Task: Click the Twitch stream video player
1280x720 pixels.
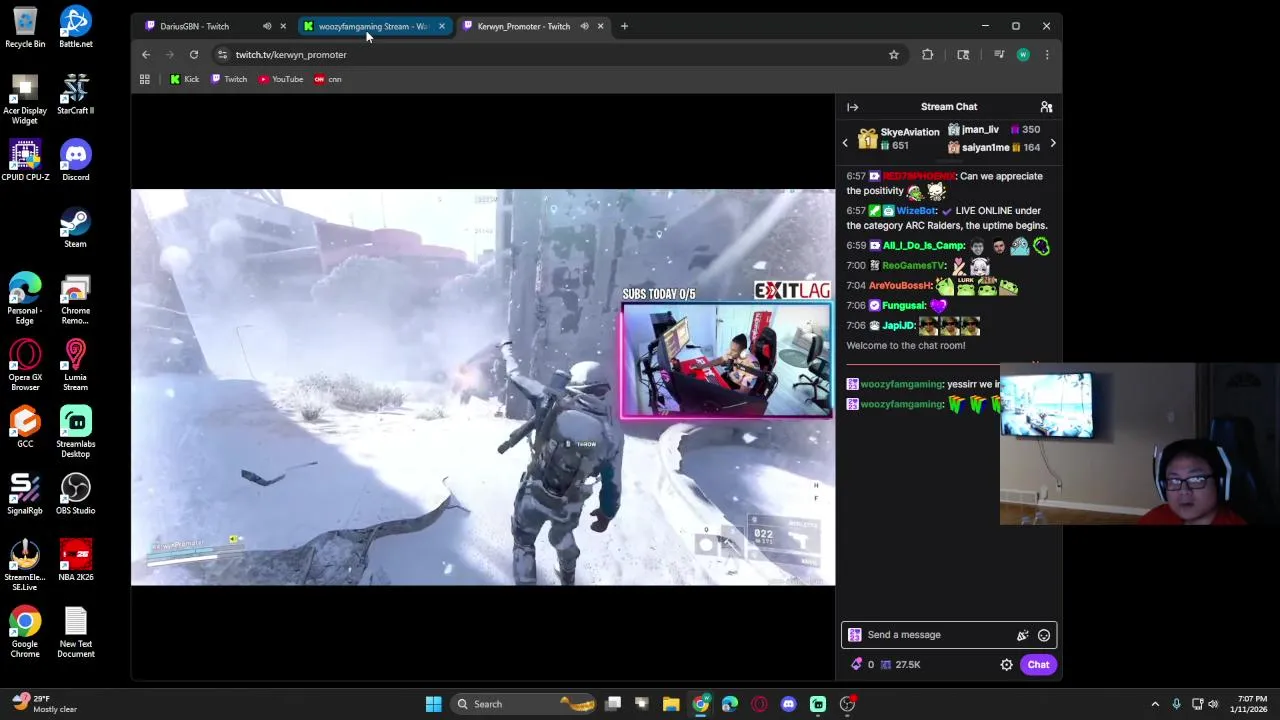Action: [483, 387]
